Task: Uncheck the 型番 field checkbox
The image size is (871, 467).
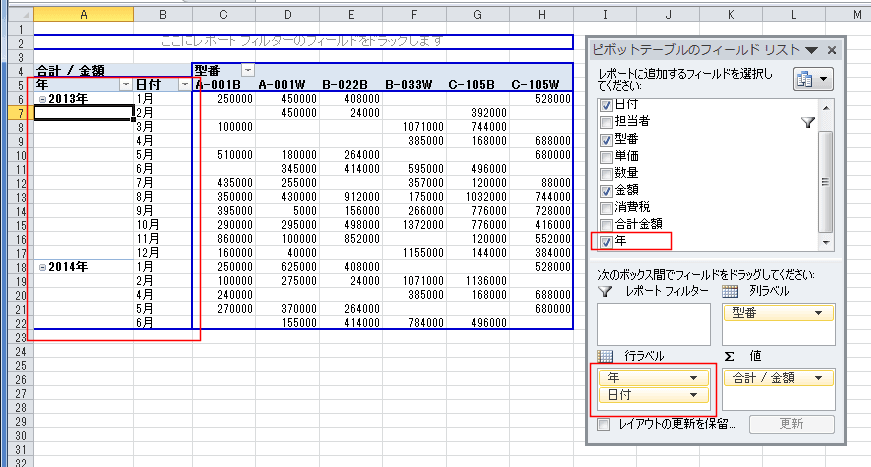Action: pyautogui.click(x=606, y=139)
